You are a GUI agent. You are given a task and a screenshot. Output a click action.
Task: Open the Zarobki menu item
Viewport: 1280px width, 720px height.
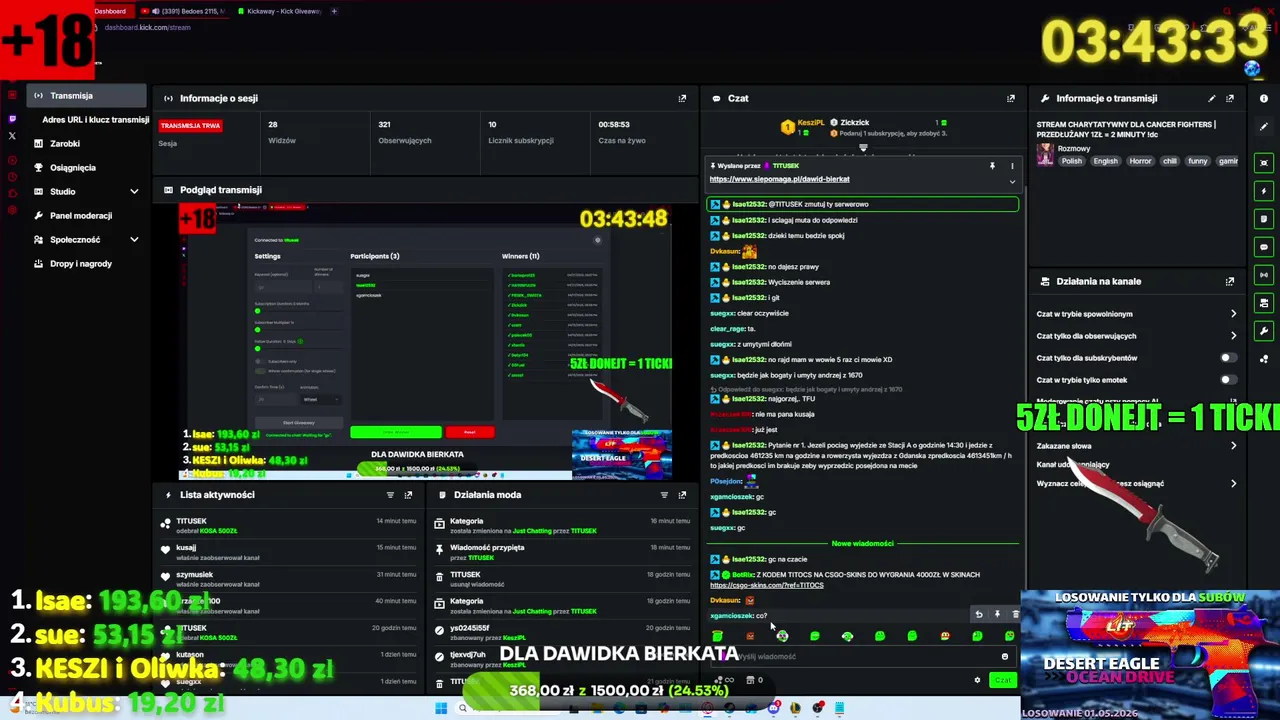tap(87, 144)
